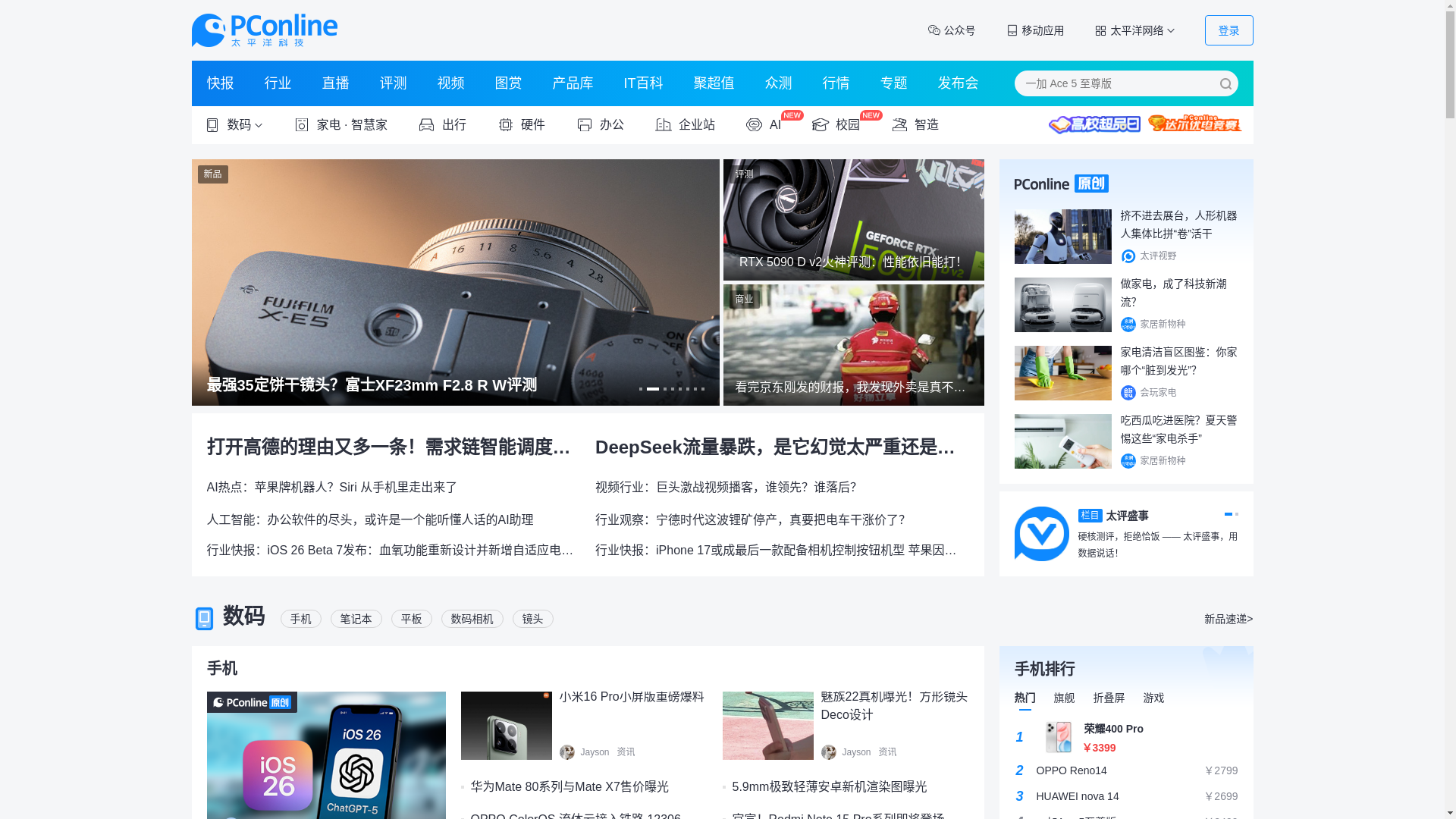Open 吃西瓜吃进医院 article thumbnail

(x=1062, y=441)
